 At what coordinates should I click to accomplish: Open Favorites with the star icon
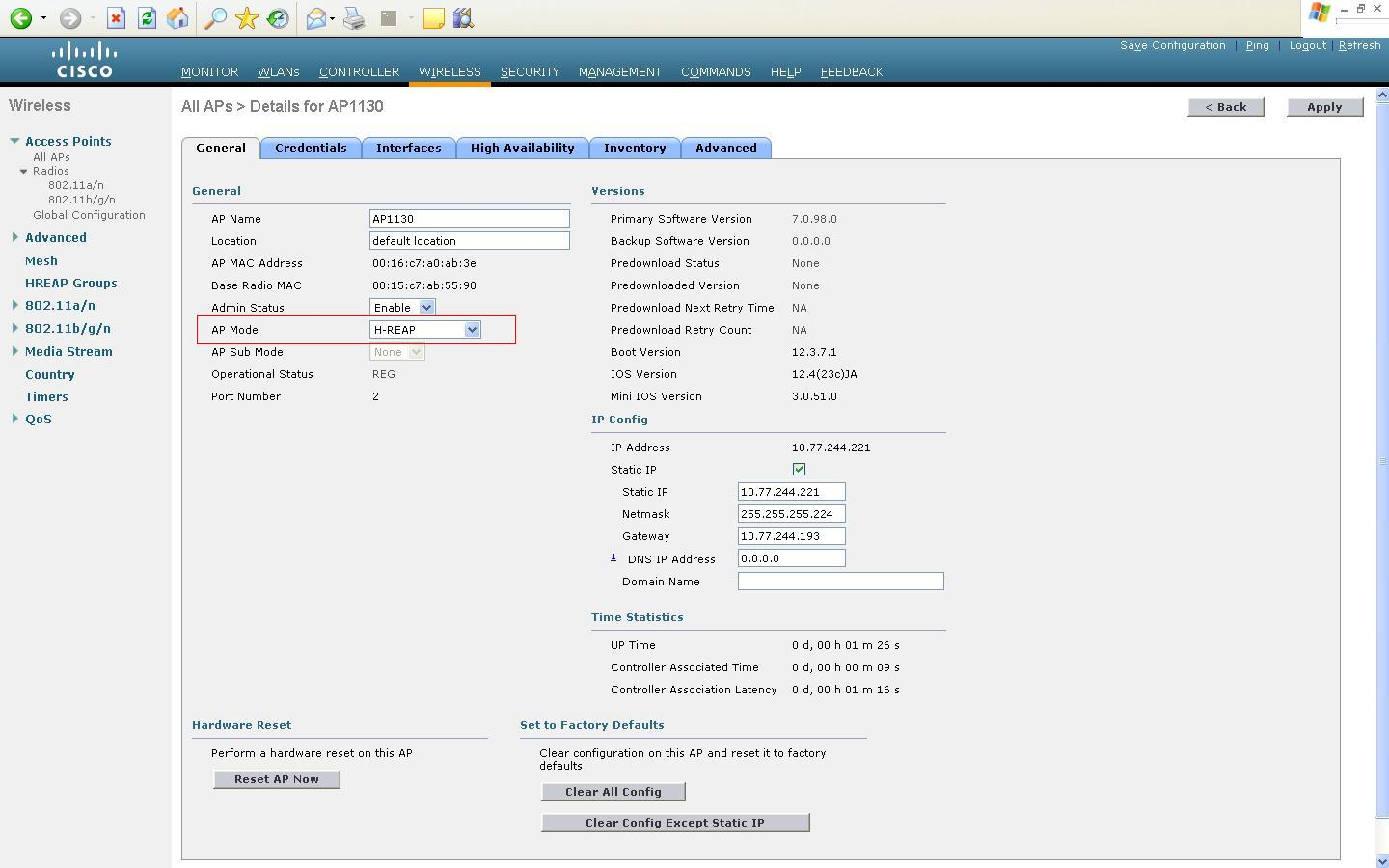coord(247,18)
